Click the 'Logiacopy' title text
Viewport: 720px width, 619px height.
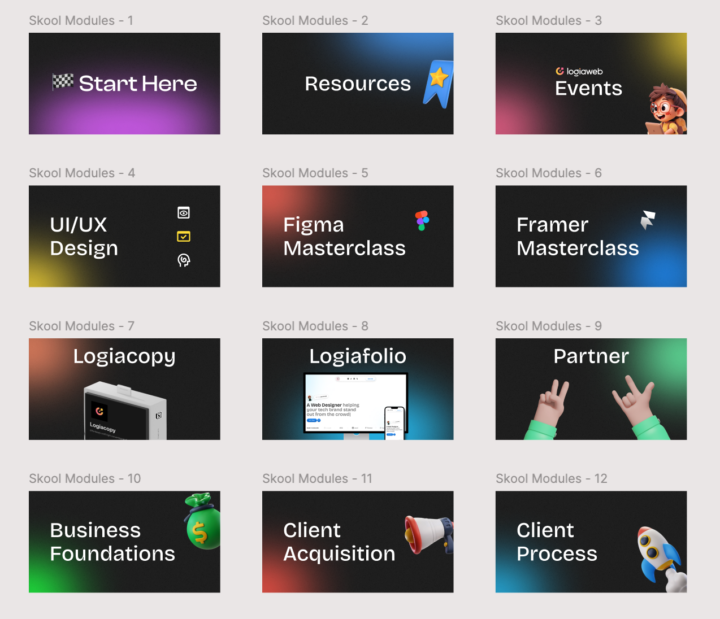(124, 356)
